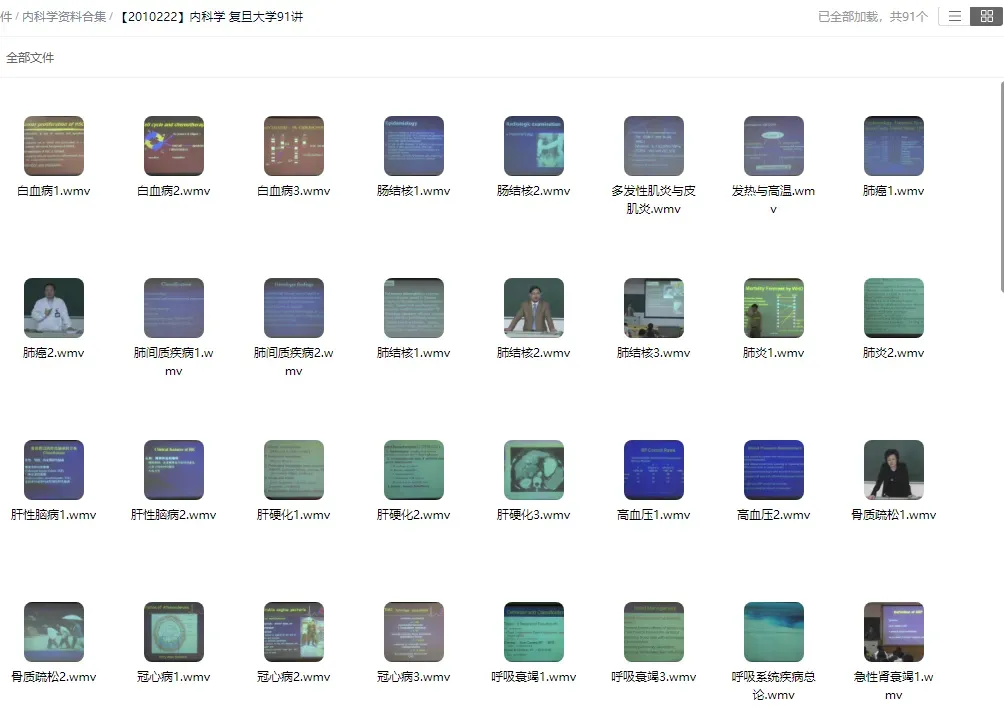Open video thumbnail 肺癌1.wmv
The width and height of the screenshot is (1004, 709).
click(894, 146)
